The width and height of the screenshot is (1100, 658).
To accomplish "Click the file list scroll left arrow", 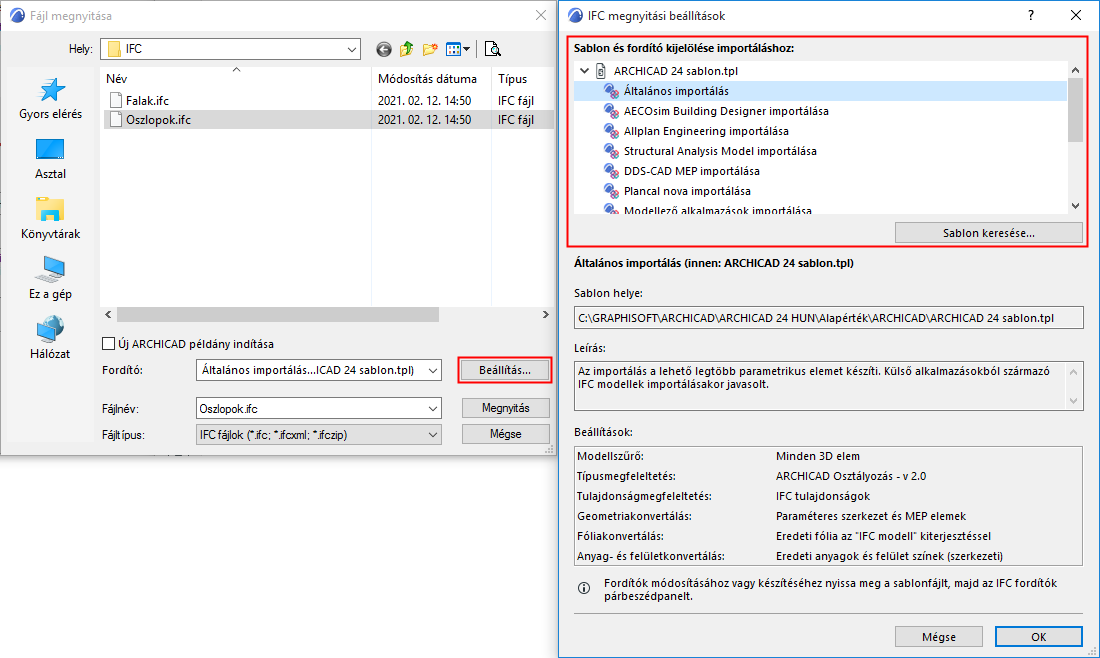I will [x=108, y=315].
